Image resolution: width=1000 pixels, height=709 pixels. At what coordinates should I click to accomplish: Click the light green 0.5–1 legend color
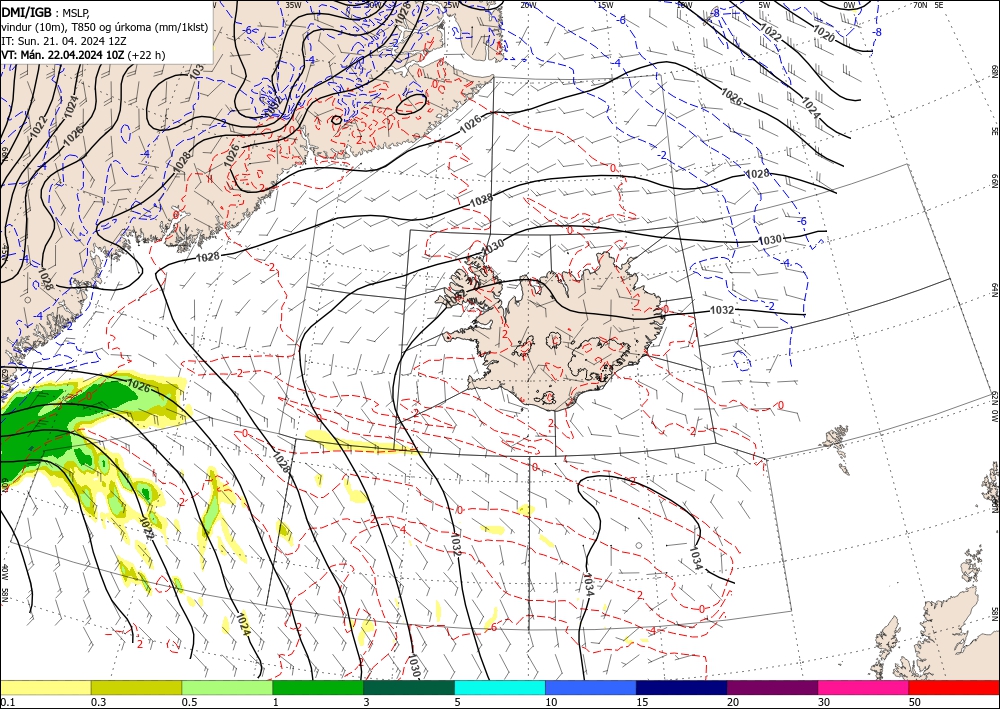tap(227, 687)
